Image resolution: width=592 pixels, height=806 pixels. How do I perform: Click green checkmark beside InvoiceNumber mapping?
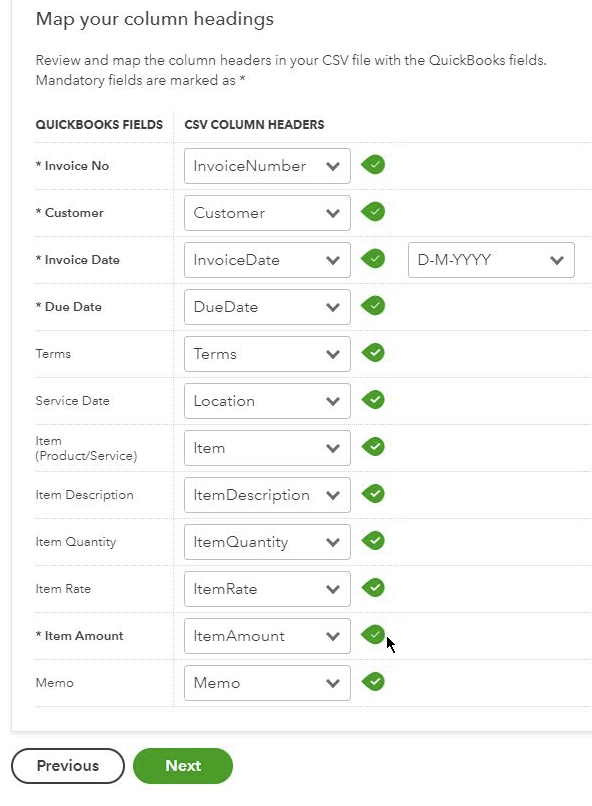[373, 165]
